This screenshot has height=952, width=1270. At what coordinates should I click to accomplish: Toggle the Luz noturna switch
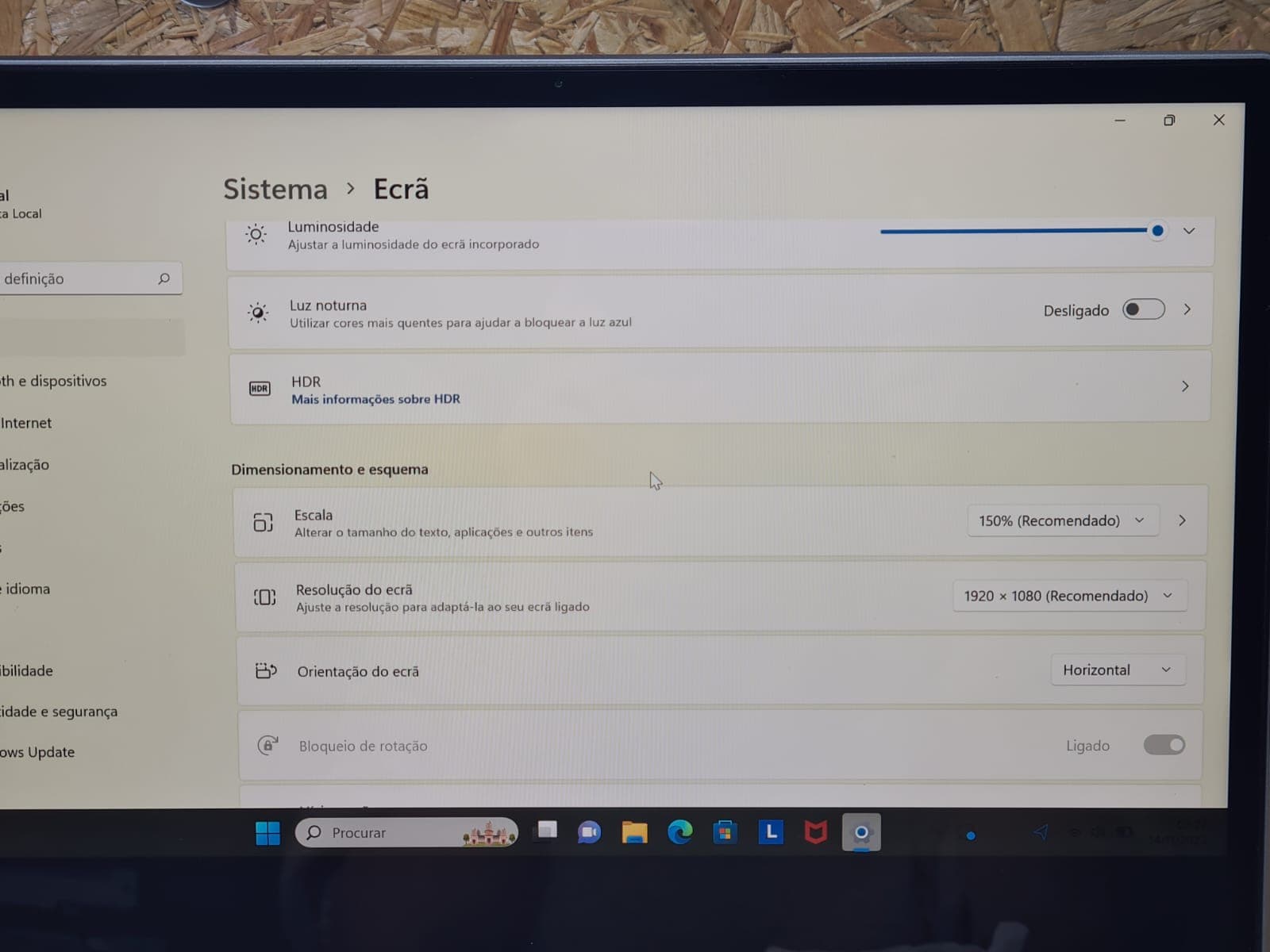click(1144, 309)
